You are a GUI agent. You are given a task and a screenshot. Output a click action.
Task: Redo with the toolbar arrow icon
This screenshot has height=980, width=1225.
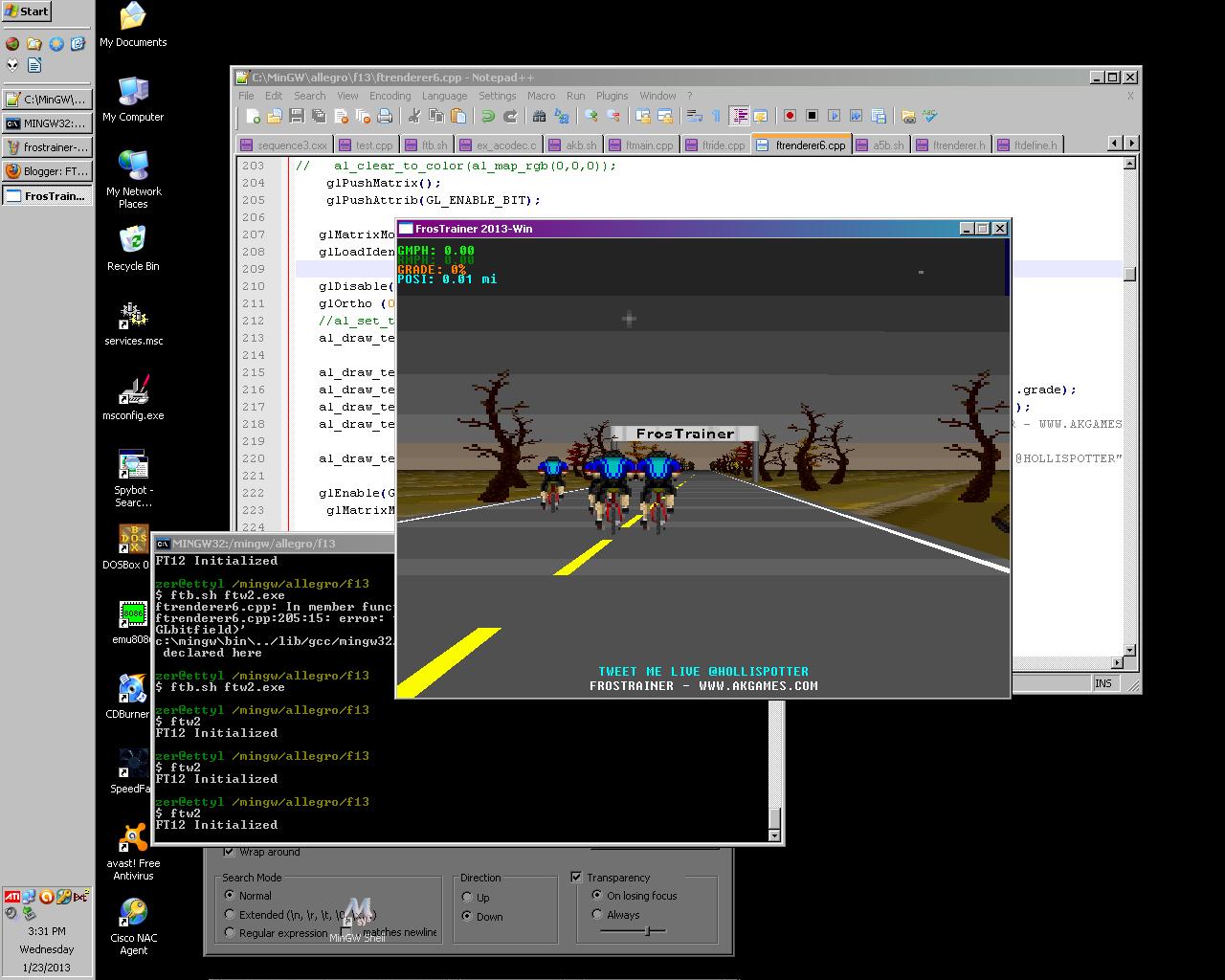click(510, 116)
